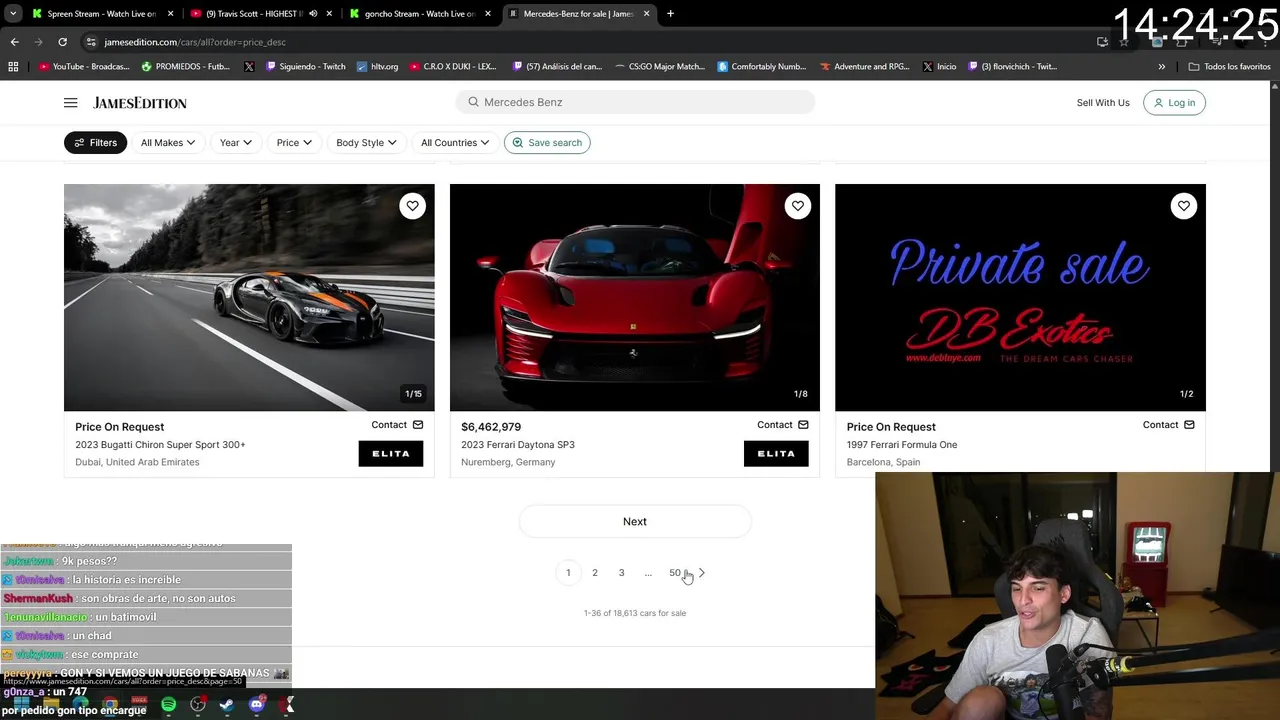Image resolution: width=1280 pixels, height=720 pixels.
Task: Click the '$6,462,979' price text
Action: (491, 427)
